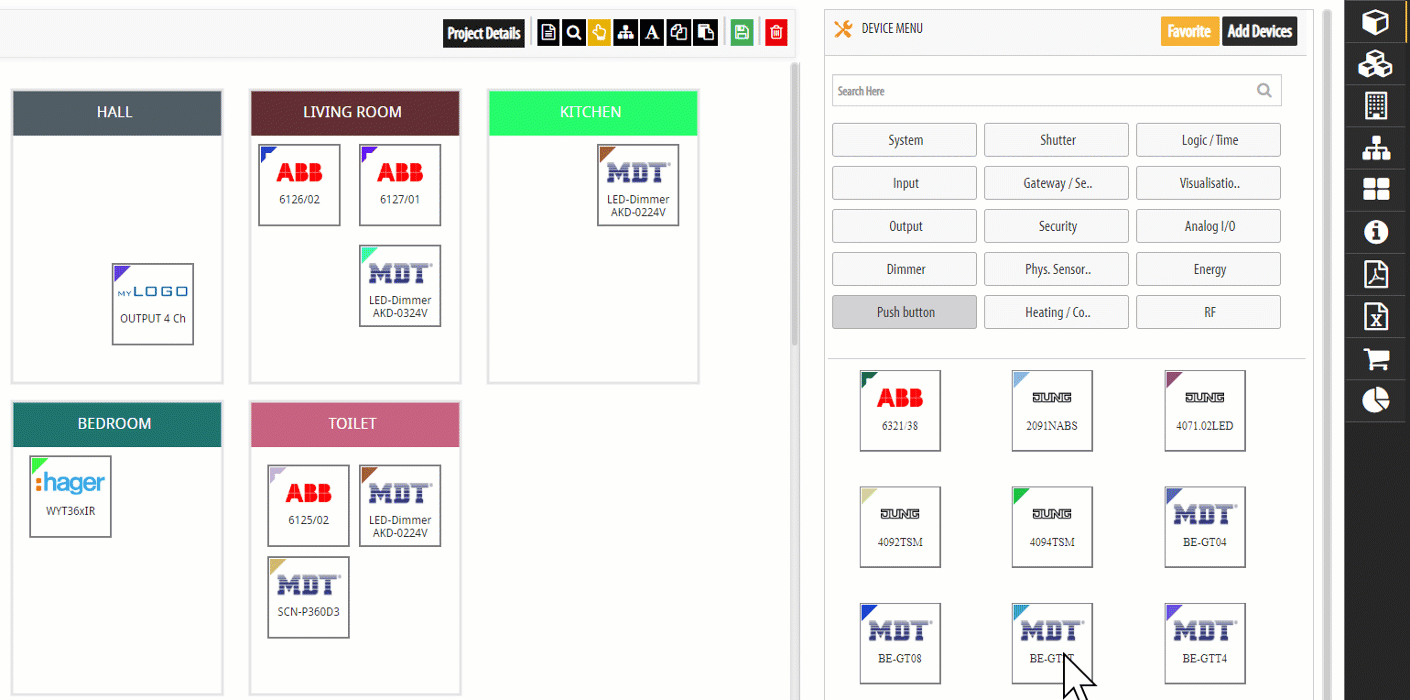Select JUNG 4071.02LED device
1410x700 pixels.
point(1205,411)
